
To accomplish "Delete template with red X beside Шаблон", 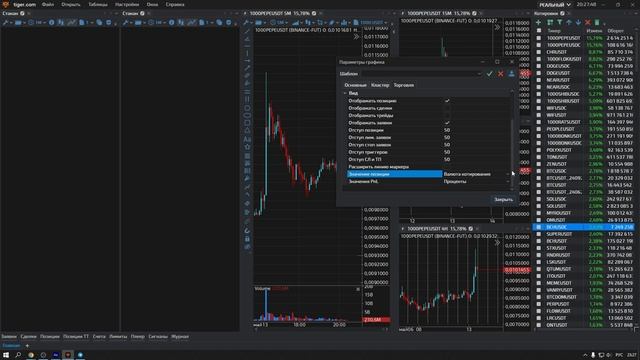I will 500,74.
